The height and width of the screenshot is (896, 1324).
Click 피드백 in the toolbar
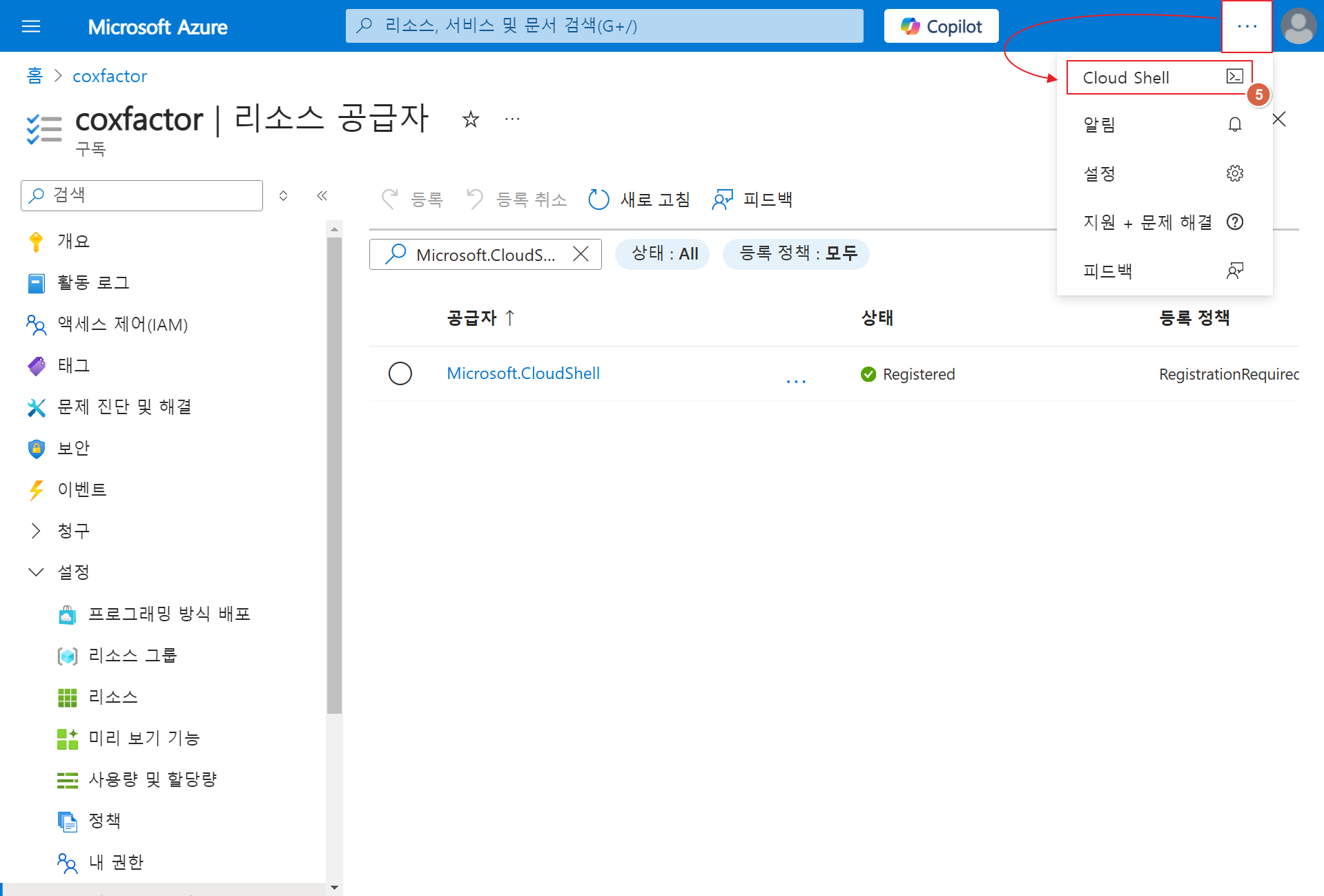[x=752, y=199]
